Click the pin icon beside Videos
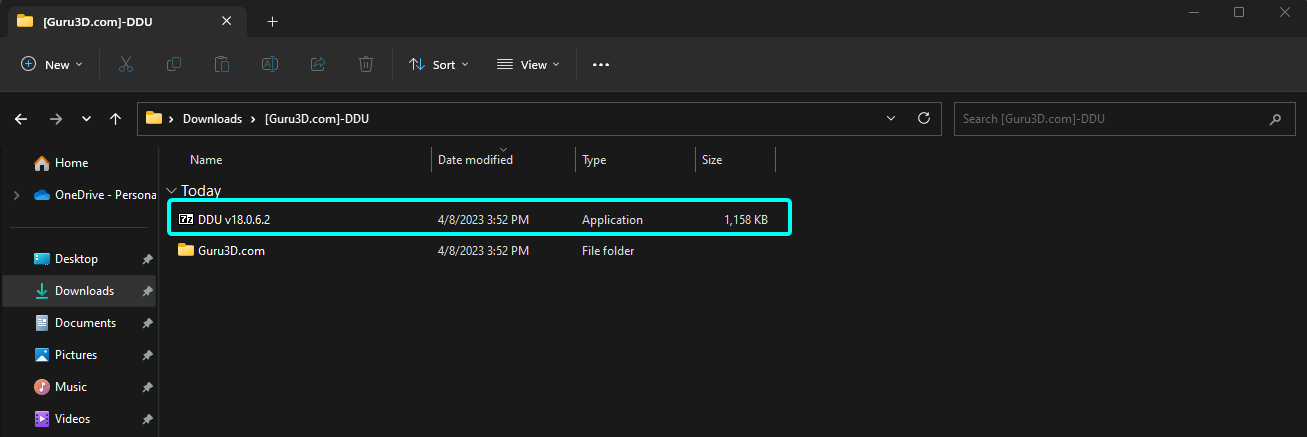The image size is (1307, 437). (147, 419)
